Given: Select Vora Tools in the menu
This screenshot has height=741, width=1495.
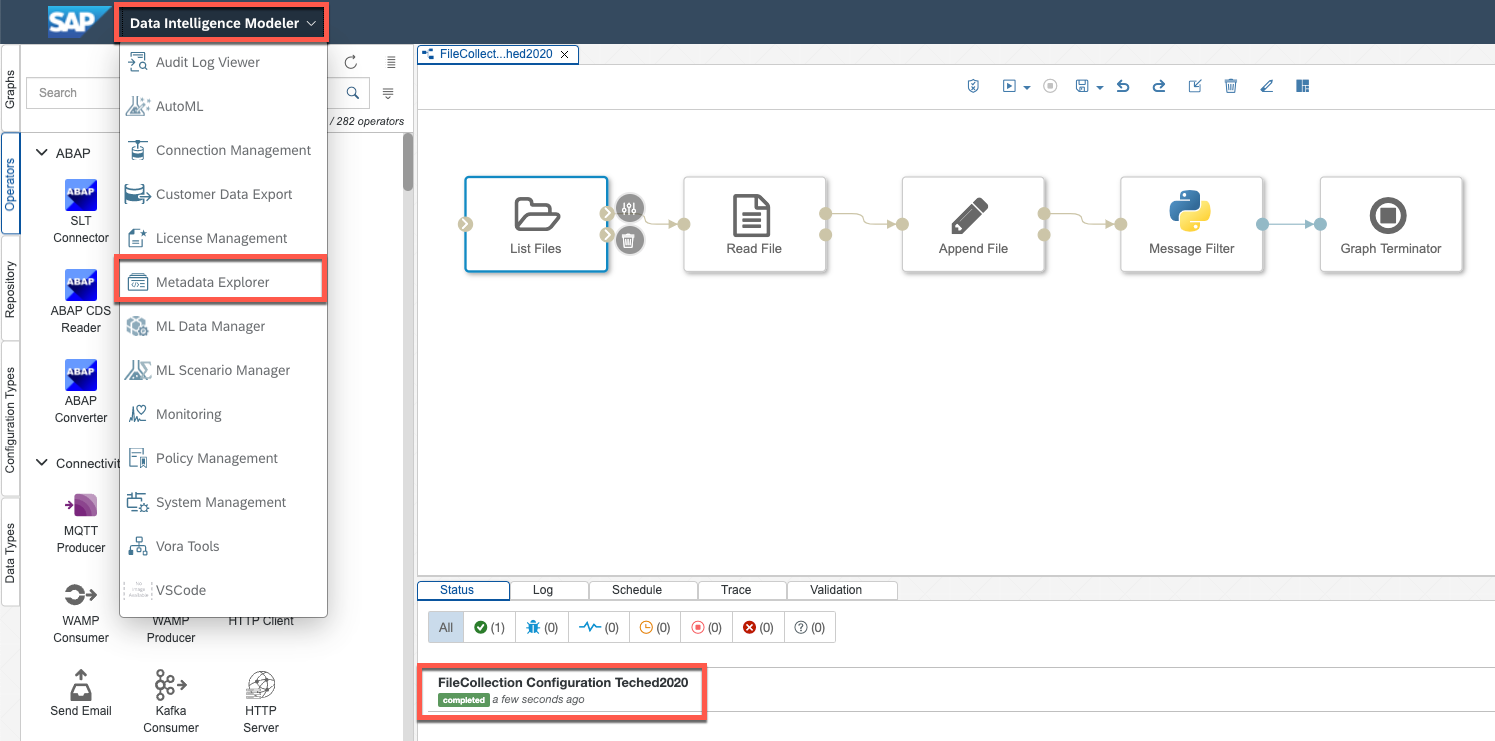Looking at the screenshot, I should click(223, 546).
